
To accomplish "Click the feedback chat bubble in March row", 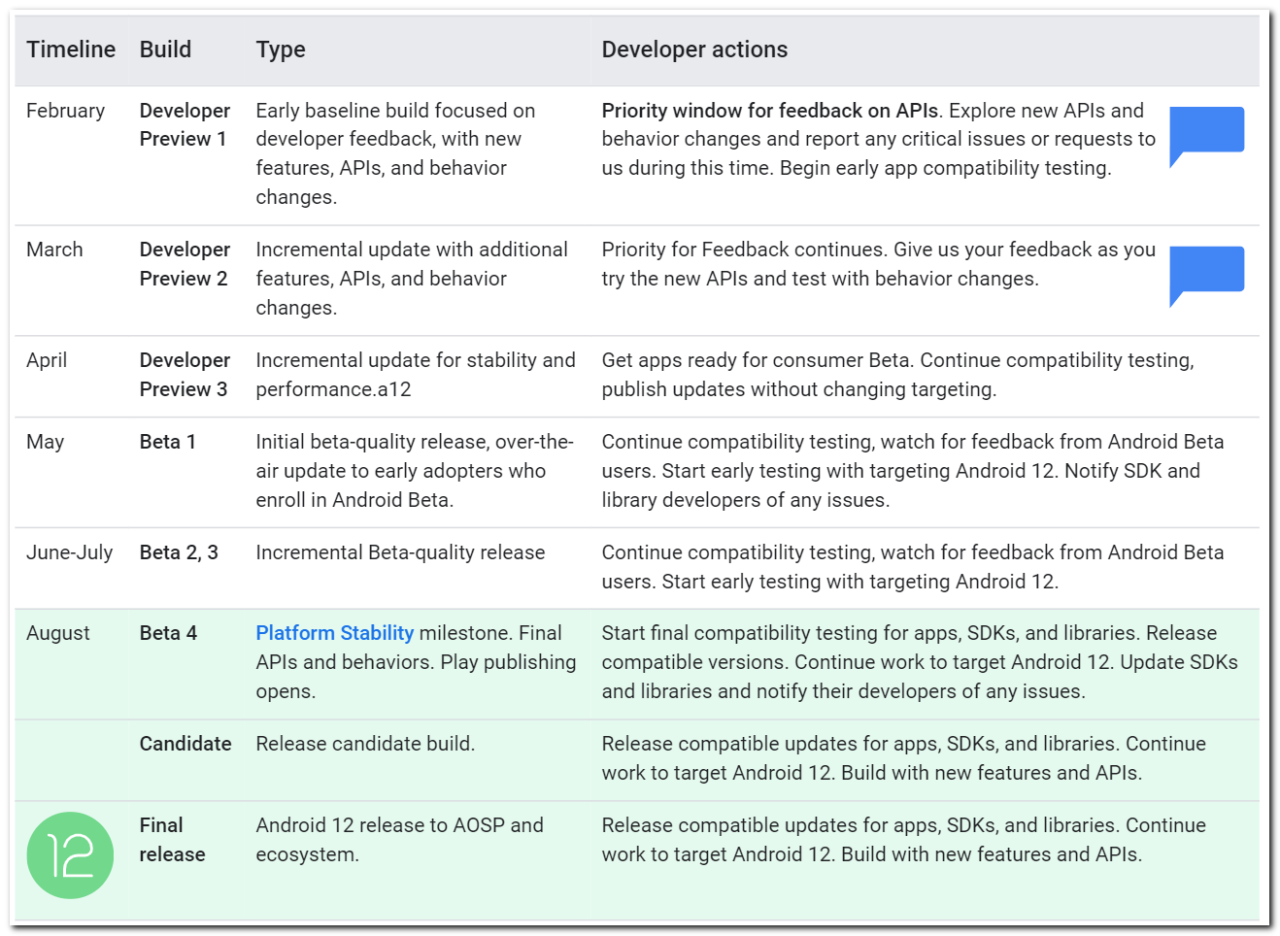I will coord(1207,275).
